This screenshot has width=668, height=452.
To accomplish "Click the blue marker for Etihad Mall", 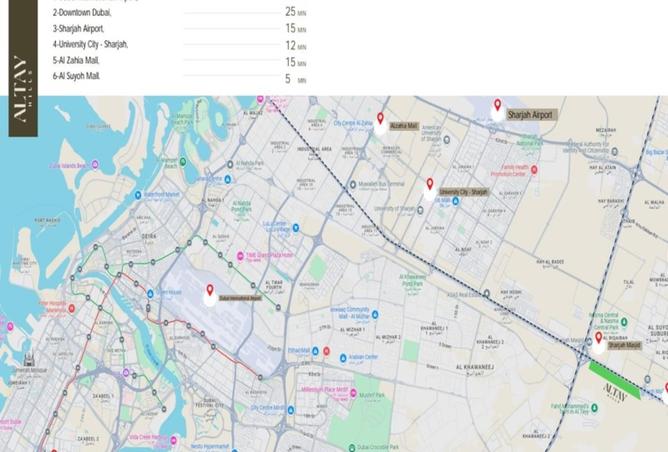I will pyautogui.click(x=315, y=351).
